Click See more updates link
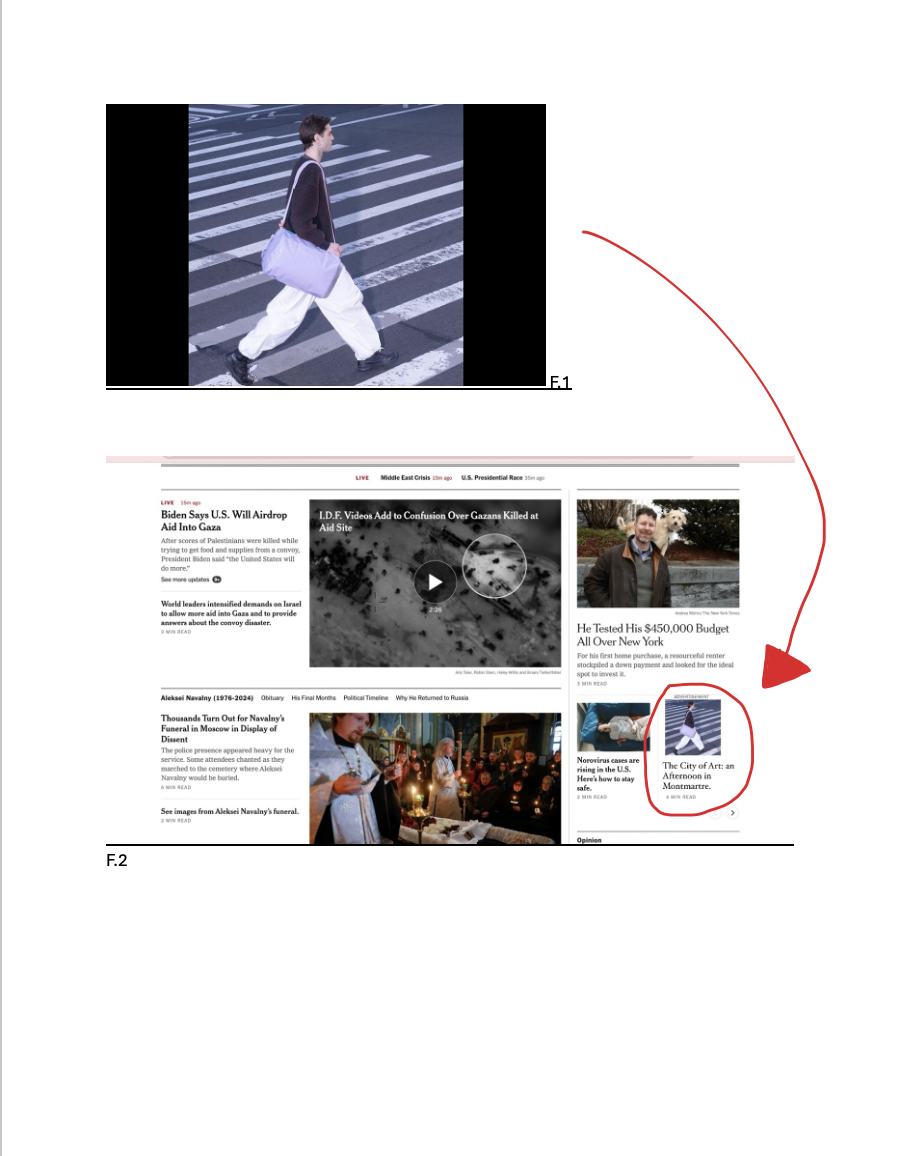The height and width of the screenshot is (1156, 898). coord(185,579)
